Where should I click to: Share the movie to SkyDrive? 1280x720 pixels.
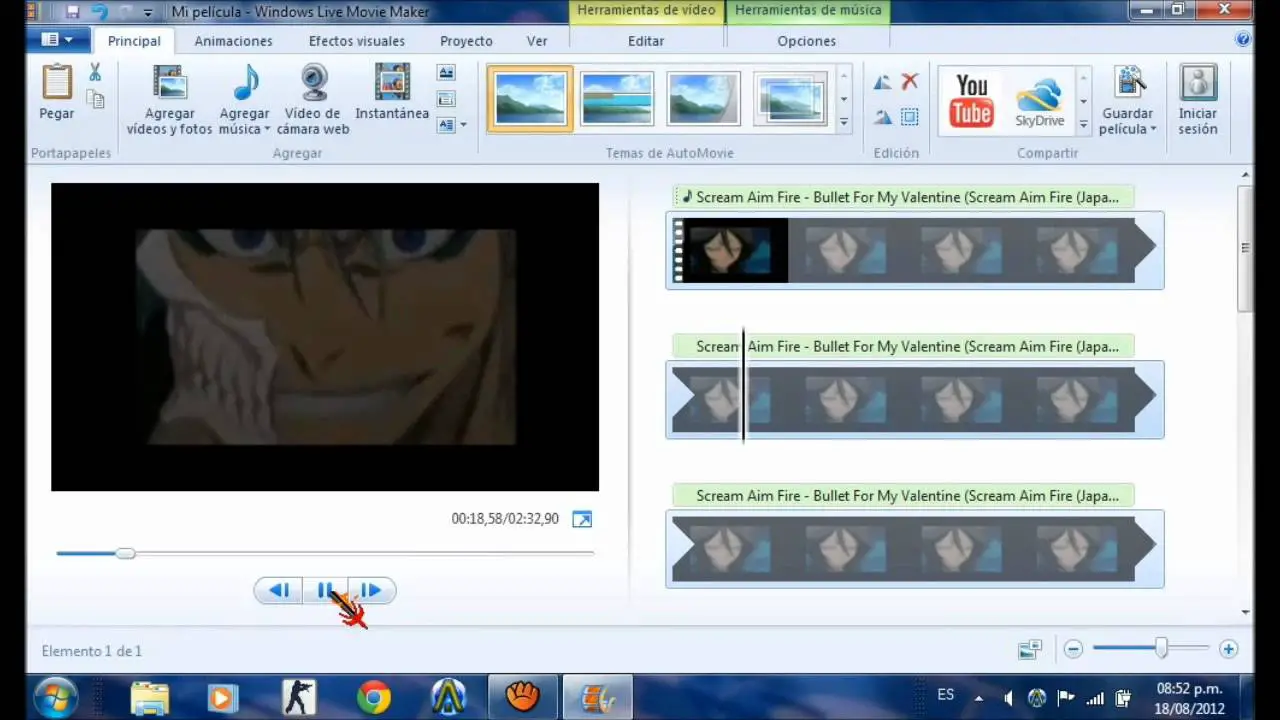(x=1040, y=103)
